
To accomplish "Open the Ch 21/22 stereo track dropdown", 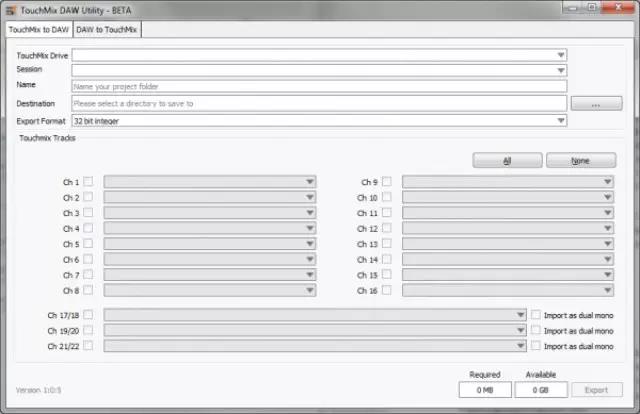I will pos(315,346).
